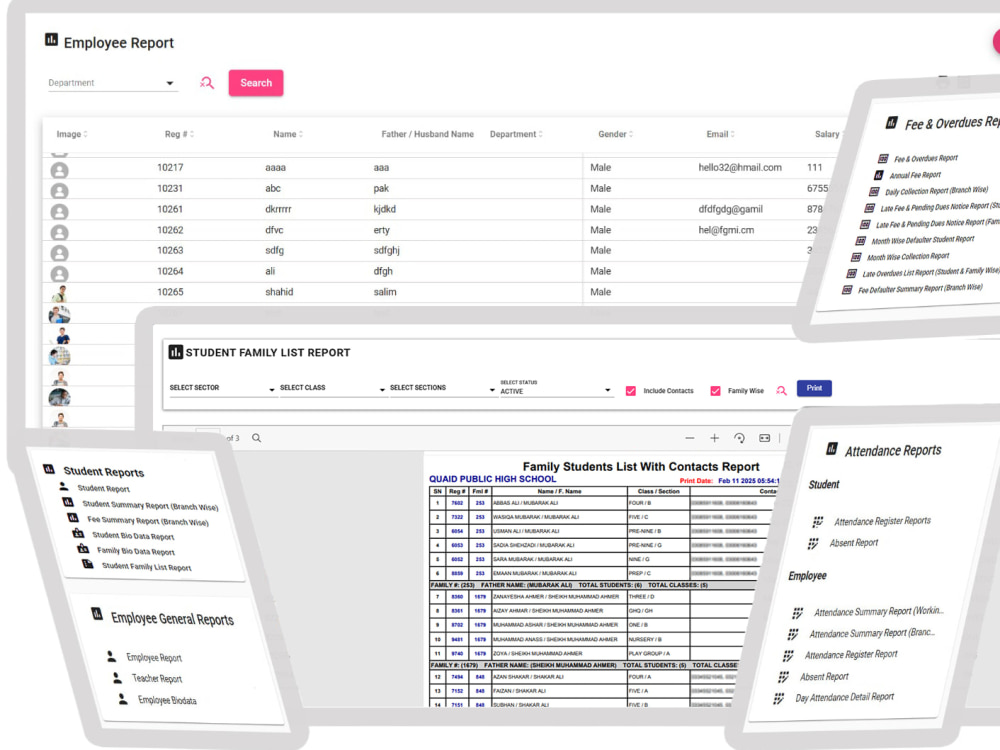Open Fee Summary Report (Branch Wise)
The image size is (1000, 750).
(147, 521)
